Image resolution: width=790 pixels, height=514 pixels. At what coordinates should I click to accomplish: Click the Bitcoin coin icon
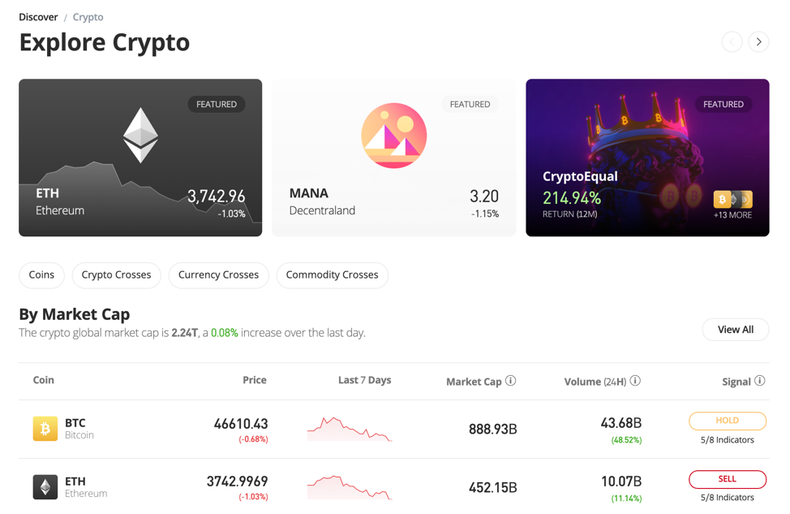pos(45,429)
